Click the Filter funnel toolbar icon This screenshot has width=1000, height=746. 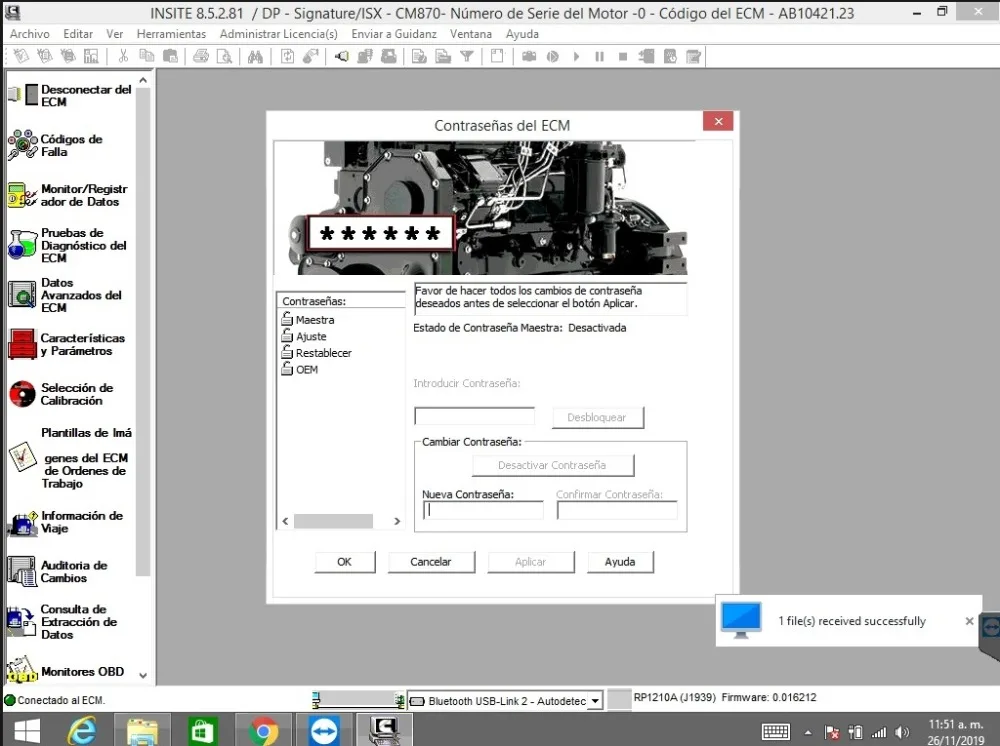coord(467,57)
